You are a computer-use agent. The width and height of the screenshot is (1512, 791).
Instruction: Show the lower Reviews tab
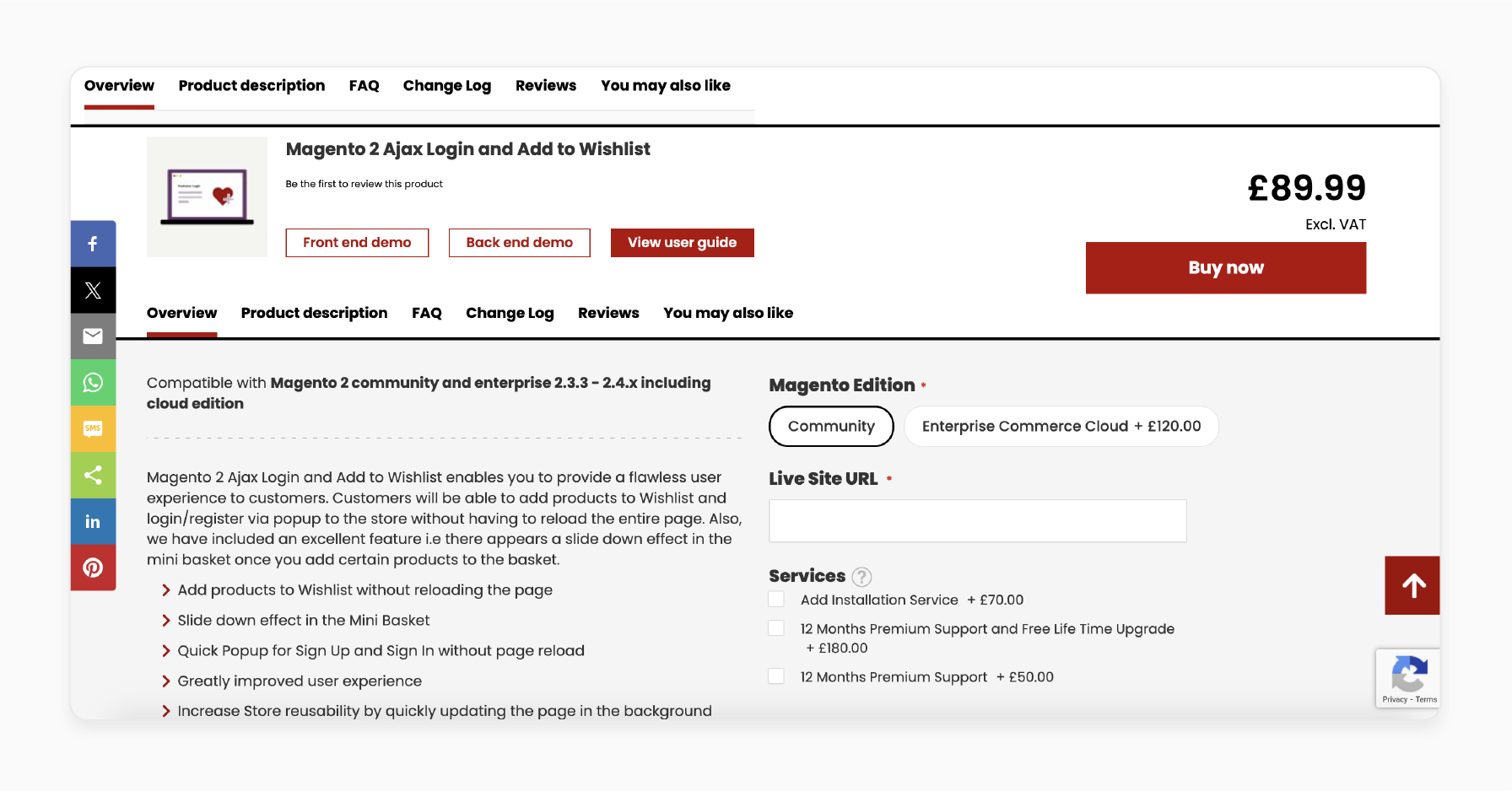click(x=608, y=313)
